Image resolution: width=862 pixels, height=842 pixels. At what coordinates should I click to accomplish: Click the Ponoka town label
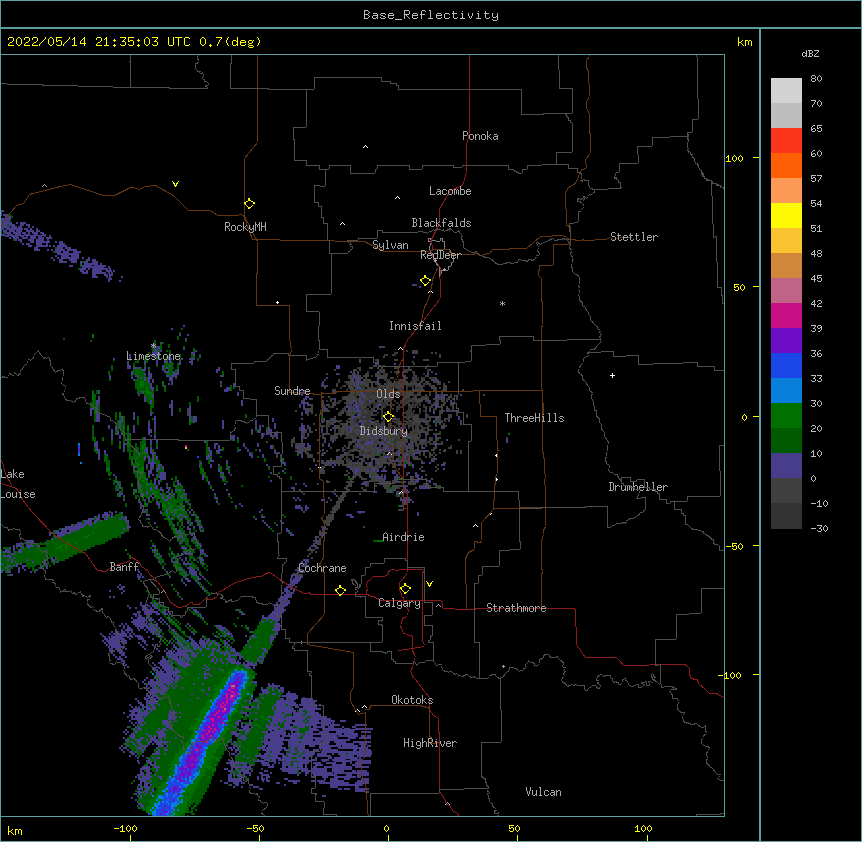[480, 136]
